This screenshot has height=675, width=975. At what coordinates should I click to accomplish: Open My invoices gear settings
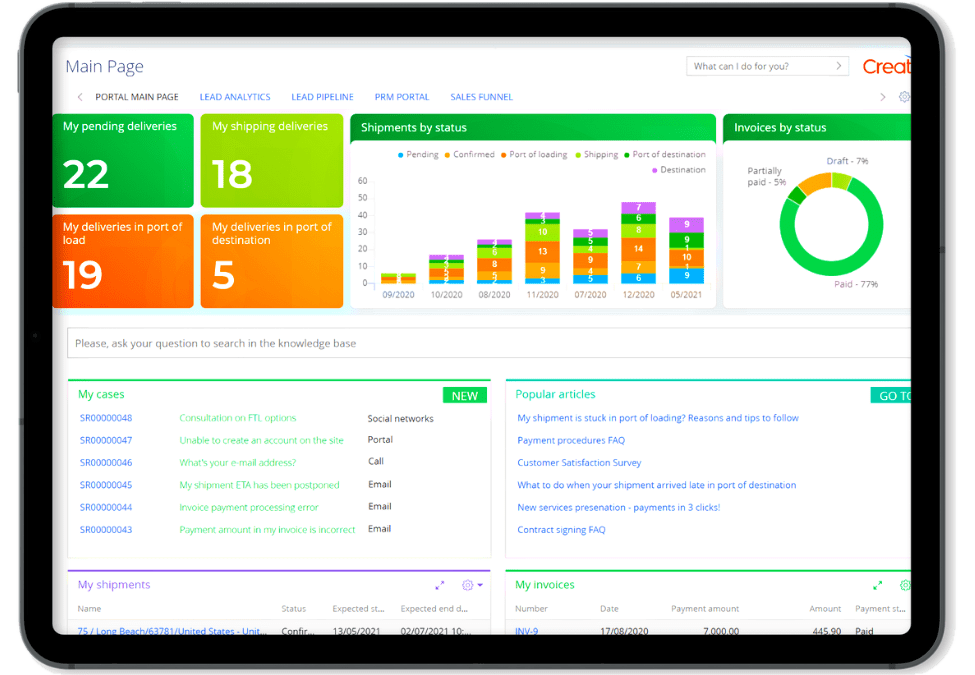(x=904, y=585)
